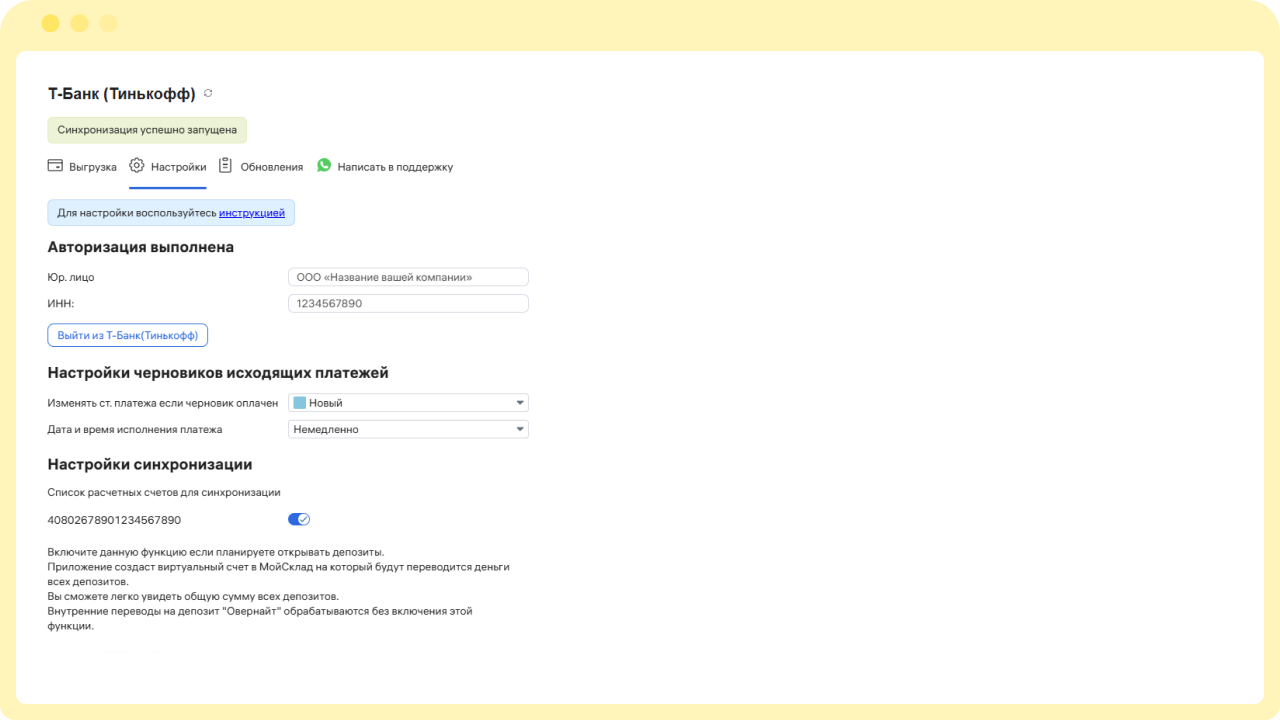Click the ИНН input field

pyautogui.click(x=408, y=303)
